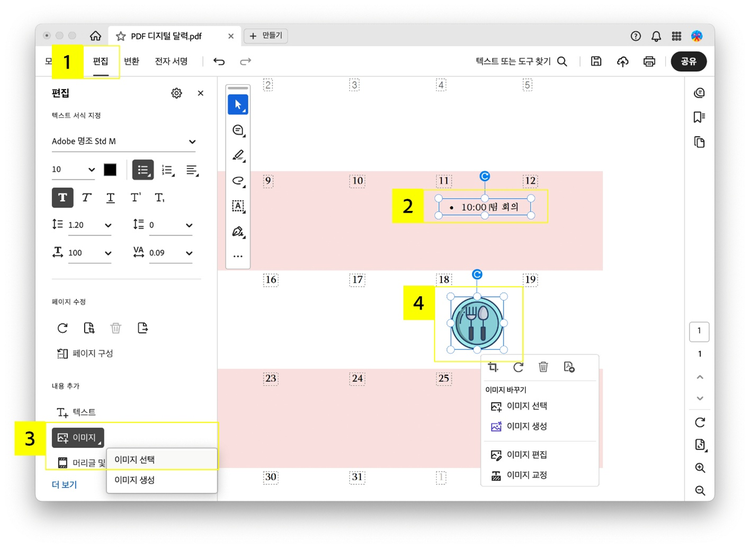Delete the selected image with trash
The image size is (750, 548).
point(543,367)
